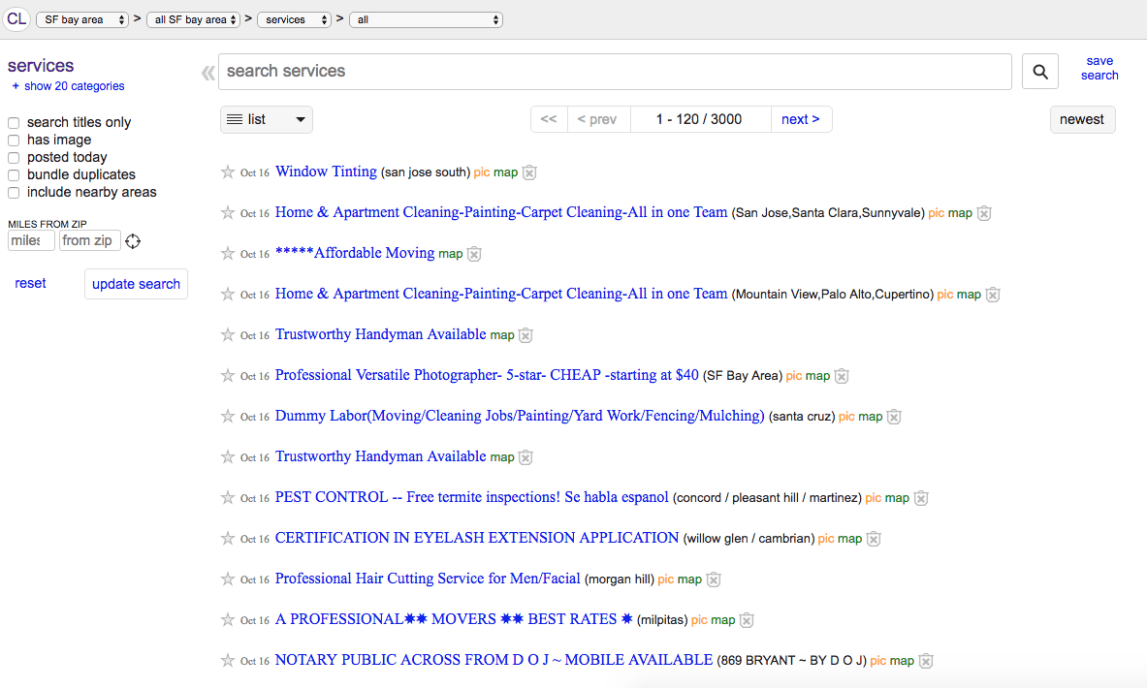Star the NOTARY PUBLIC listing
Image resolution: width=1147 pixels, height=688 pixels.
click(227, 660)
